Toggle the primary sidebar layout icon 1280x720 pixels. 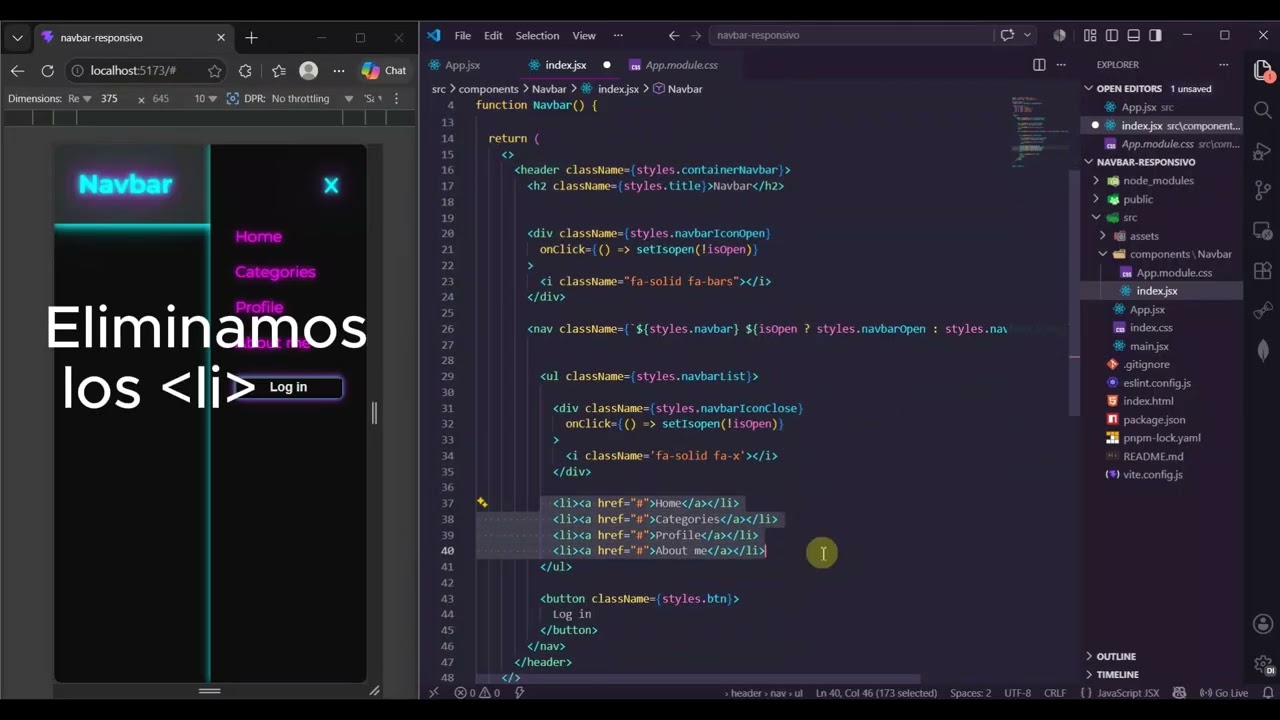click(x=1112, y=35)
